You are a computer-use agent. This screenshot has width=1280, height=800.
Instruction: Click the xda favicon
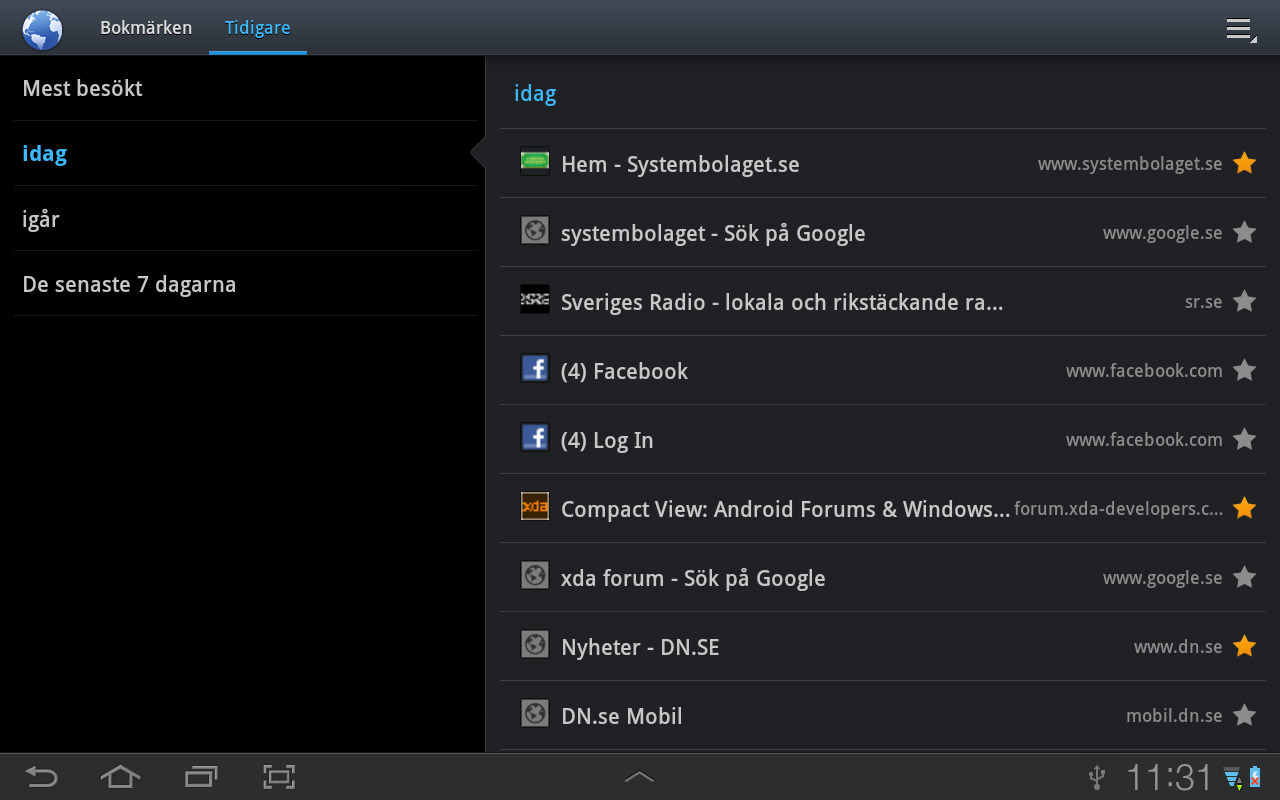[x=535, y=506]
